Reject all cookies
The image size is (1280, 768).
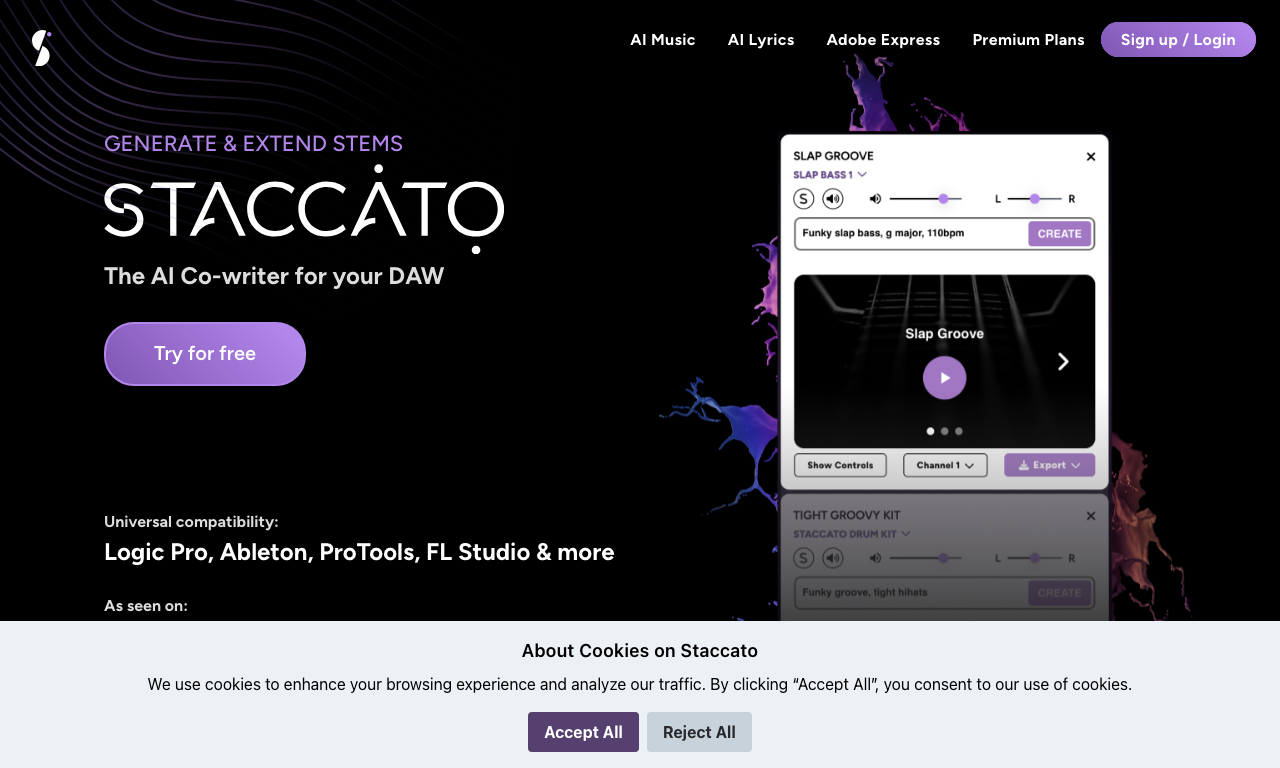pyautogui.click(x=699, y=732)
